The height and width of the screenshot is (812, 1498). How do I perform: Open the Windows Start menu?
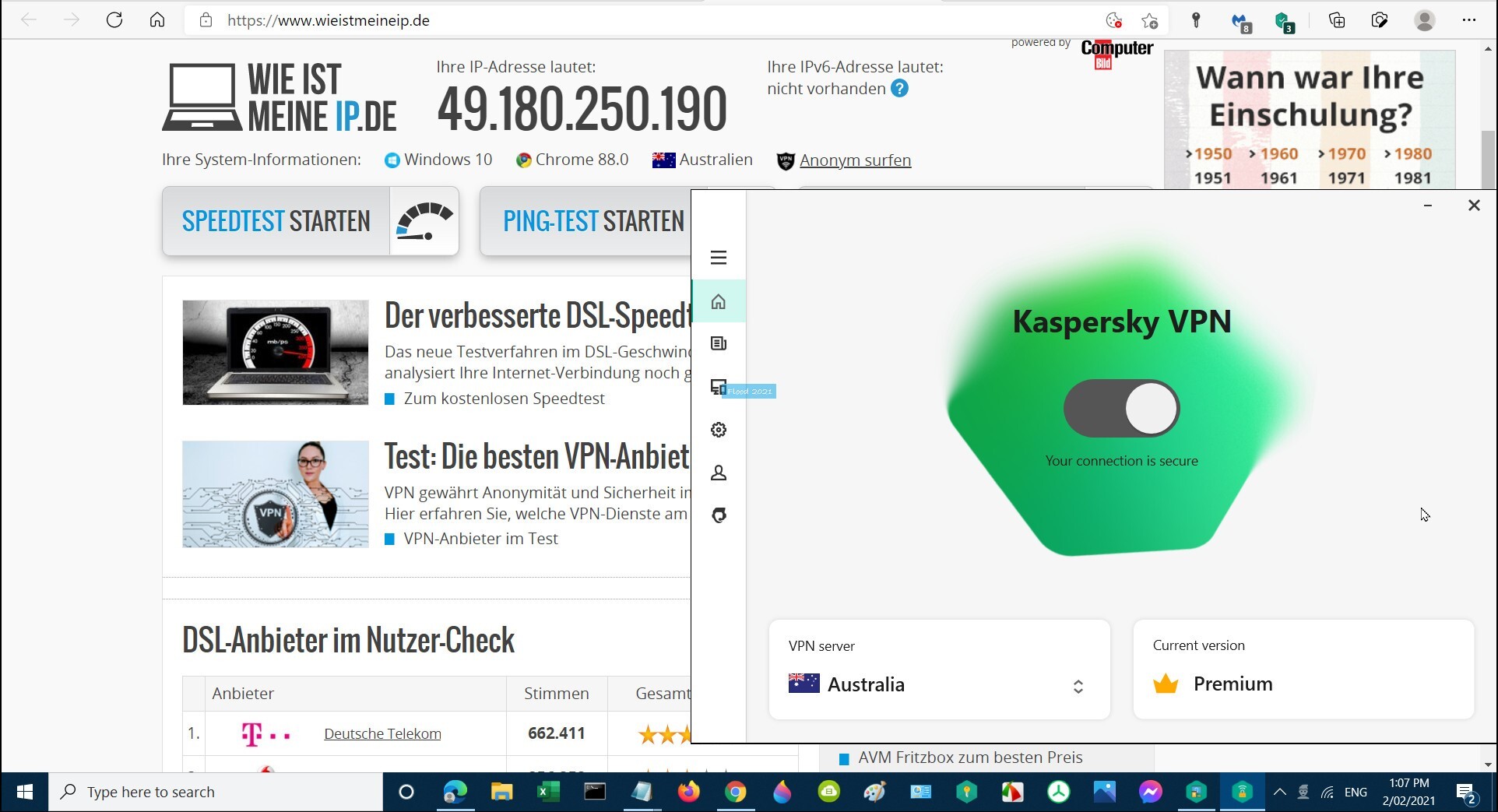point(24,792)
